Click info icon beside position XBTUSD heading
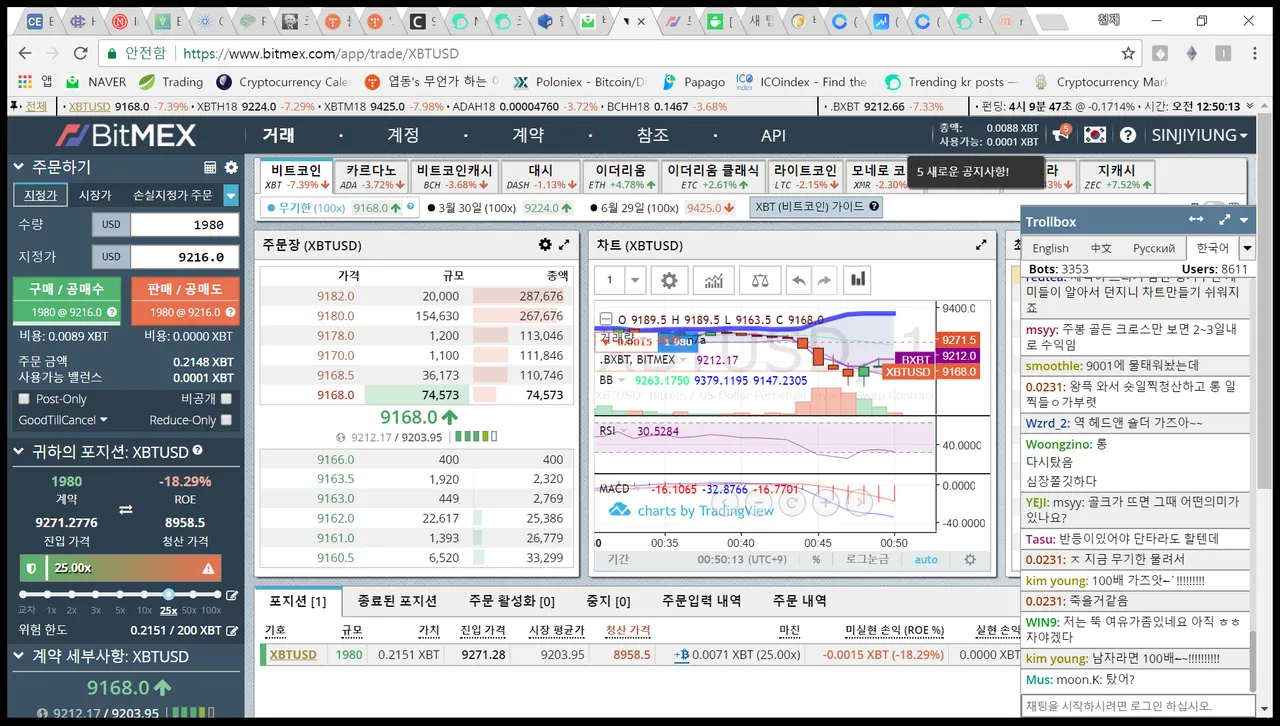Image resolution: width=1280 pixels, height=726 pixels. [x=197, y=451]
